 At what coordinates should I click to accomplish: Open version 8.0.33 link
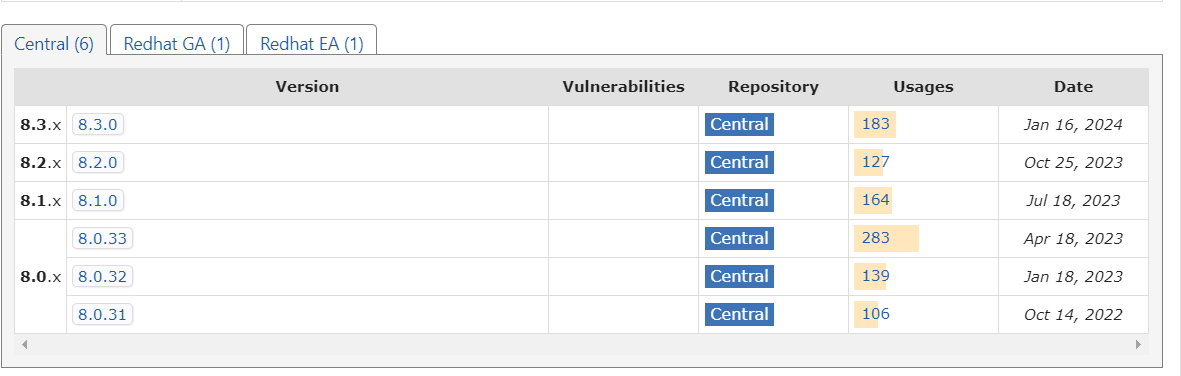click(102, 238)
